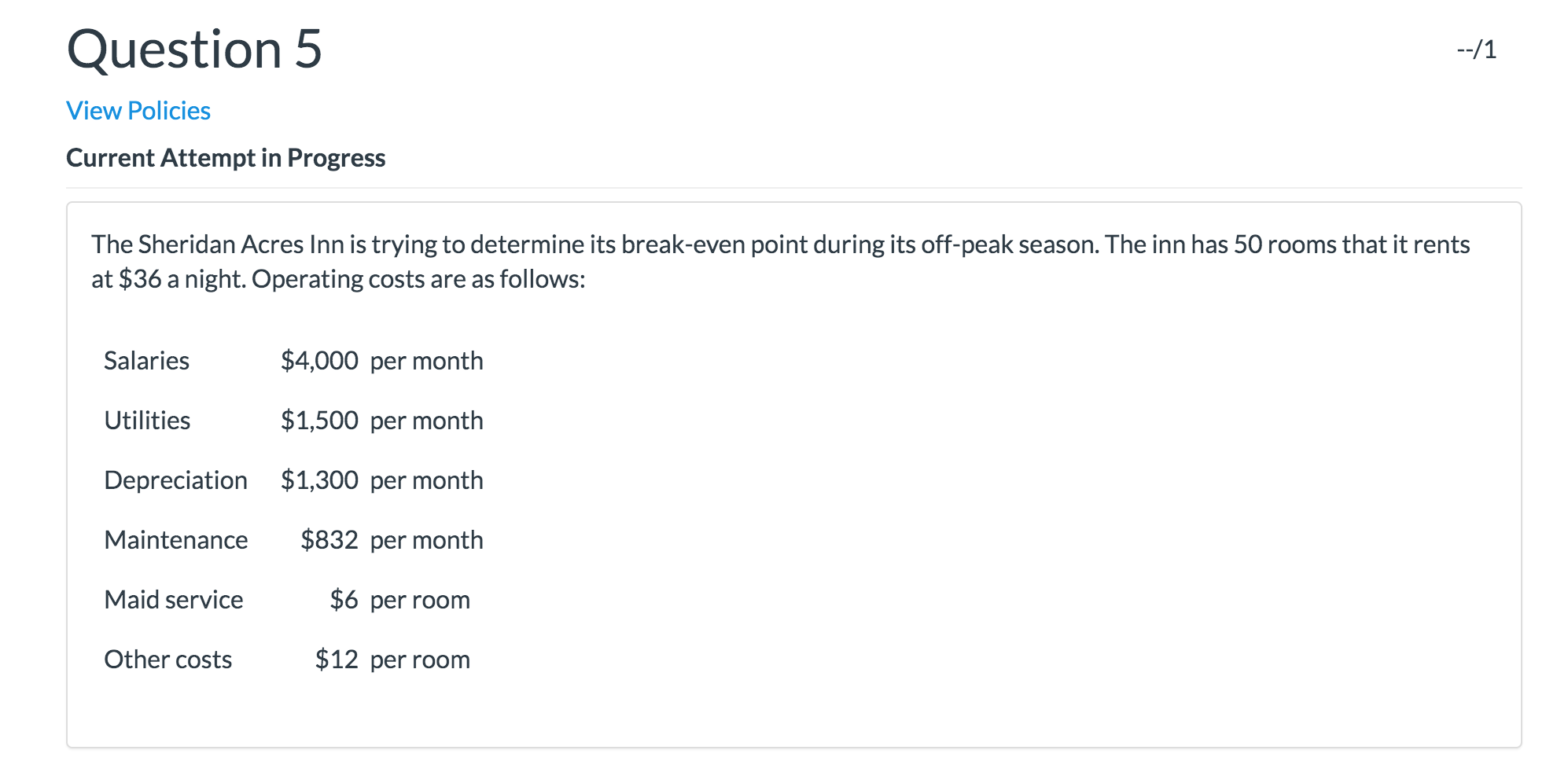Click the score indicator --/1
The width and height of the screenshot is (1568, 783).
click(1474, 50)
